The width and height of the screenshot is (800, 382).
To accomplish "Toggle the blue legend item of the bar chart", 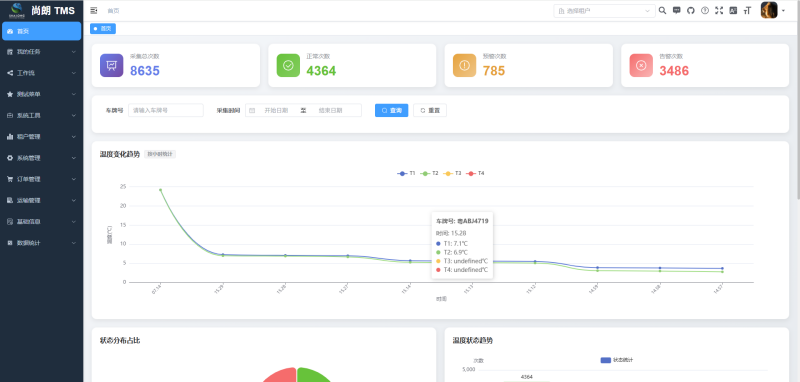I will [617, 360].
